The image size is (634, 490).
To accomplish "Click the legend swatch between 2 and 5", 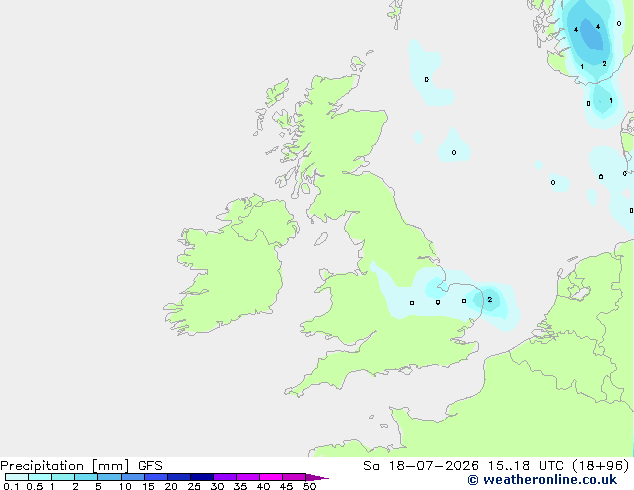I will [86, 477].
